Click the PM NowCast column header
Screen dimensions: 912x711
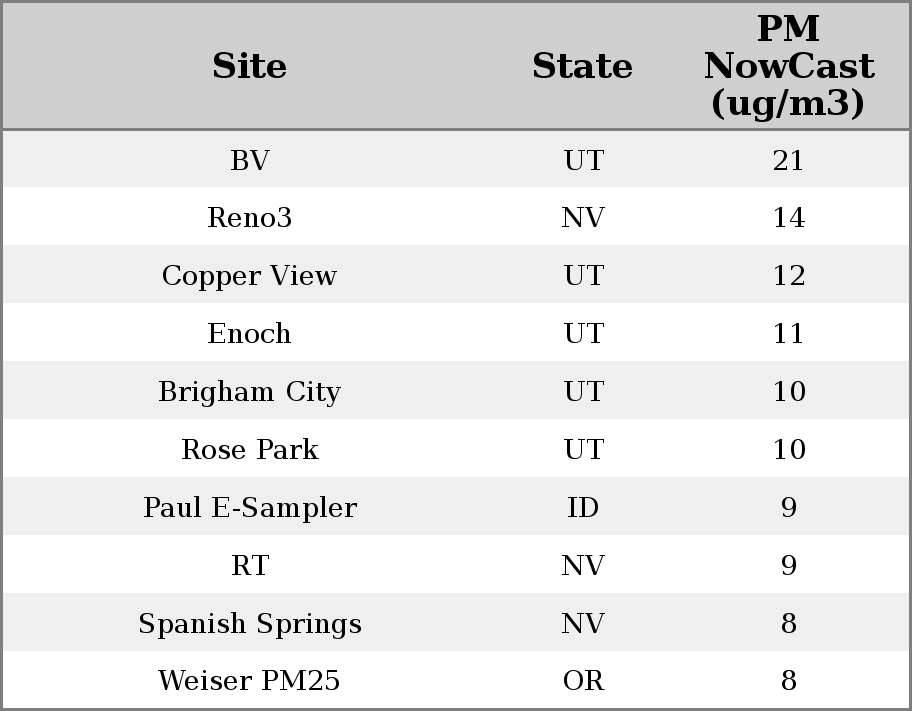[x=788, y=67]
